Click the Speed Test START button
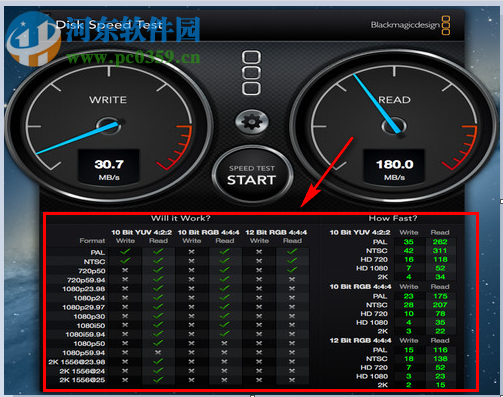Image resolution: width=503 pixels, height=397 pixels. [252, 175]
